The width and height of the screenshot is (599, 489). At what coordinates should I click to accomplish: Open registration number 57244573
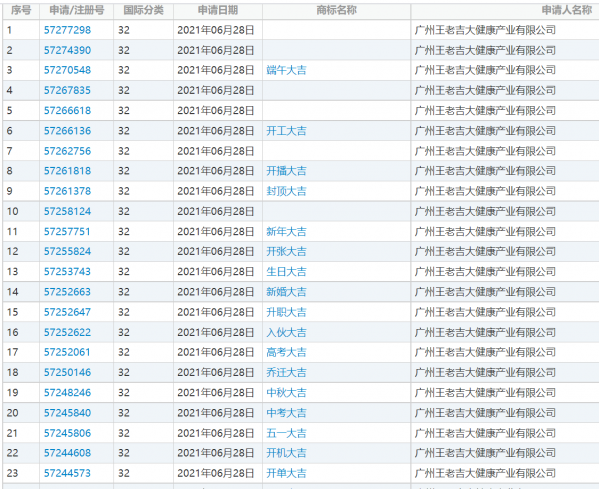pyautogui.click(x=67, y=474)
